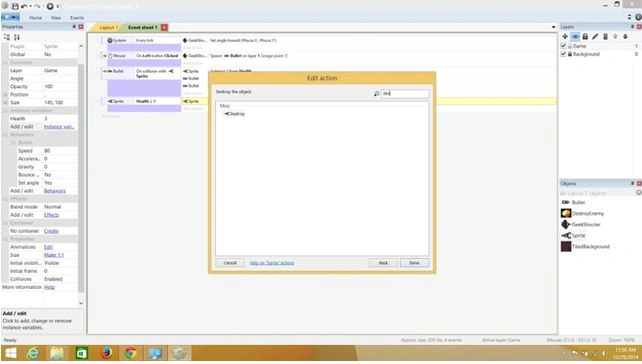
Task: Open Internet Explorer from taskbar
Action: pos(33,353)
